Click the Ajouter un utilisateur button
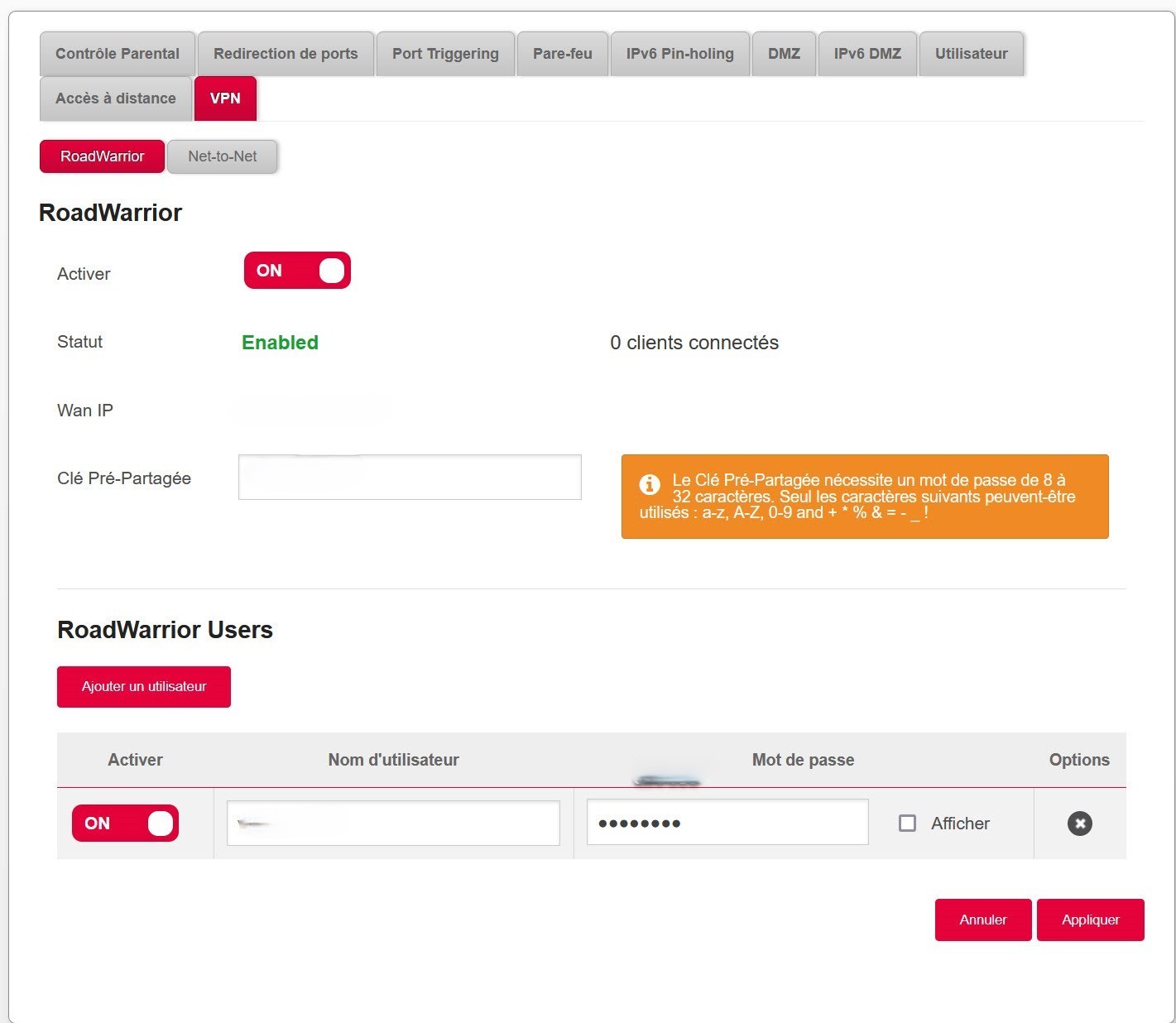Viewport: 1176px width, 1023px height. 144,687
